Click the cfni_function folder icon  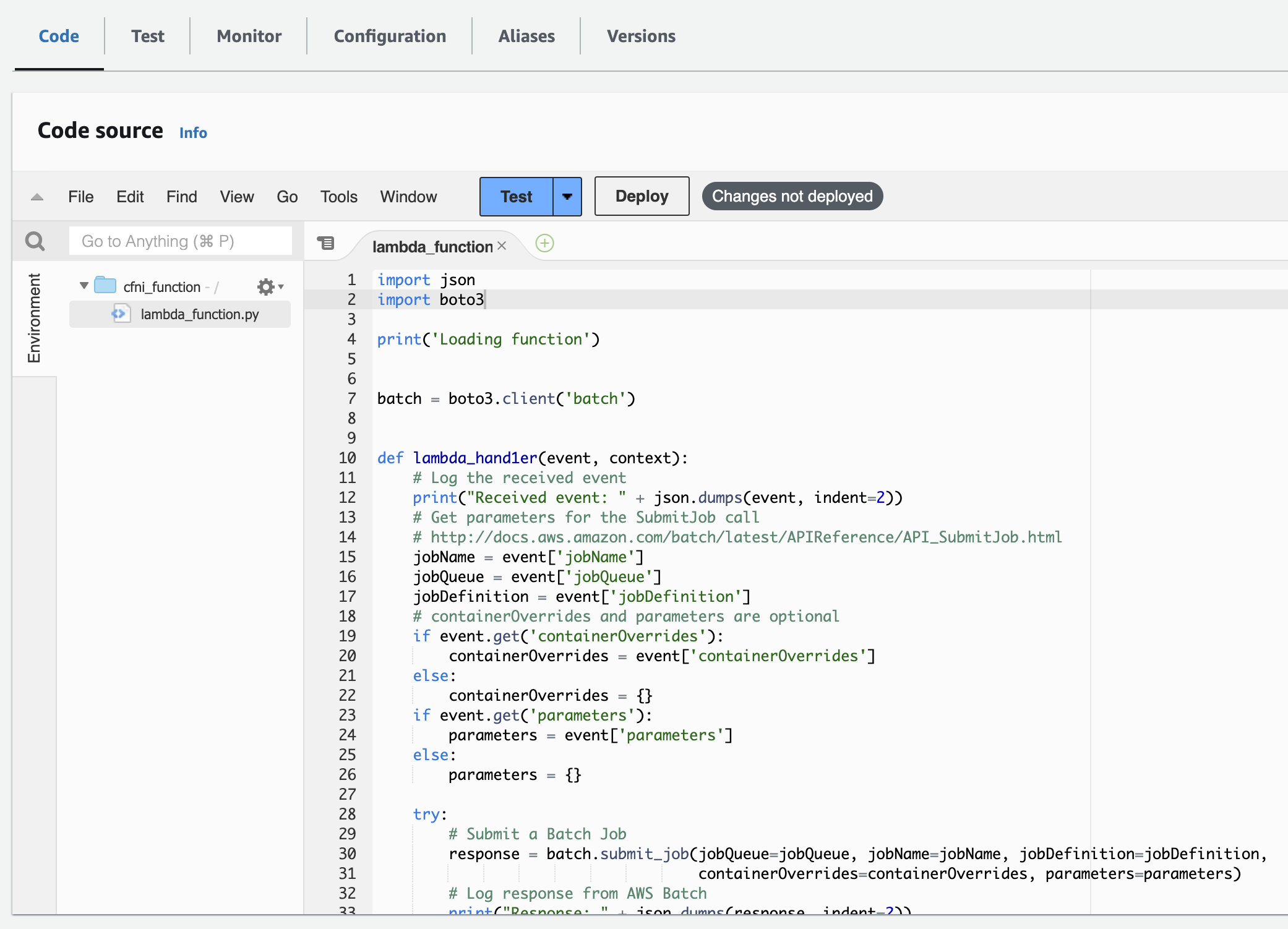click(105, 286)
